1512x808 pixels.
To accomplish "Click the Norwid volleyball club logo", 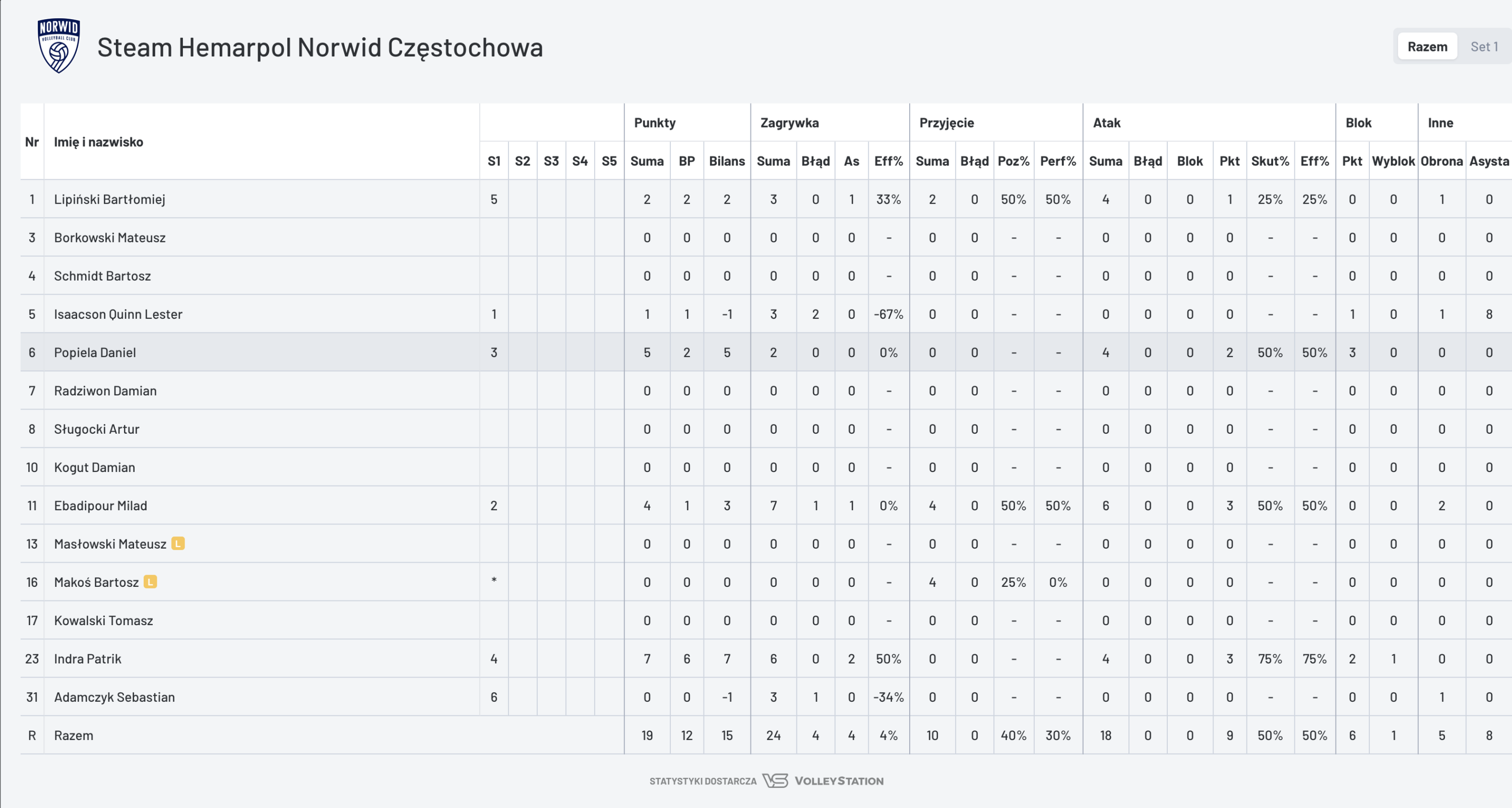I will tap(58, 46).
